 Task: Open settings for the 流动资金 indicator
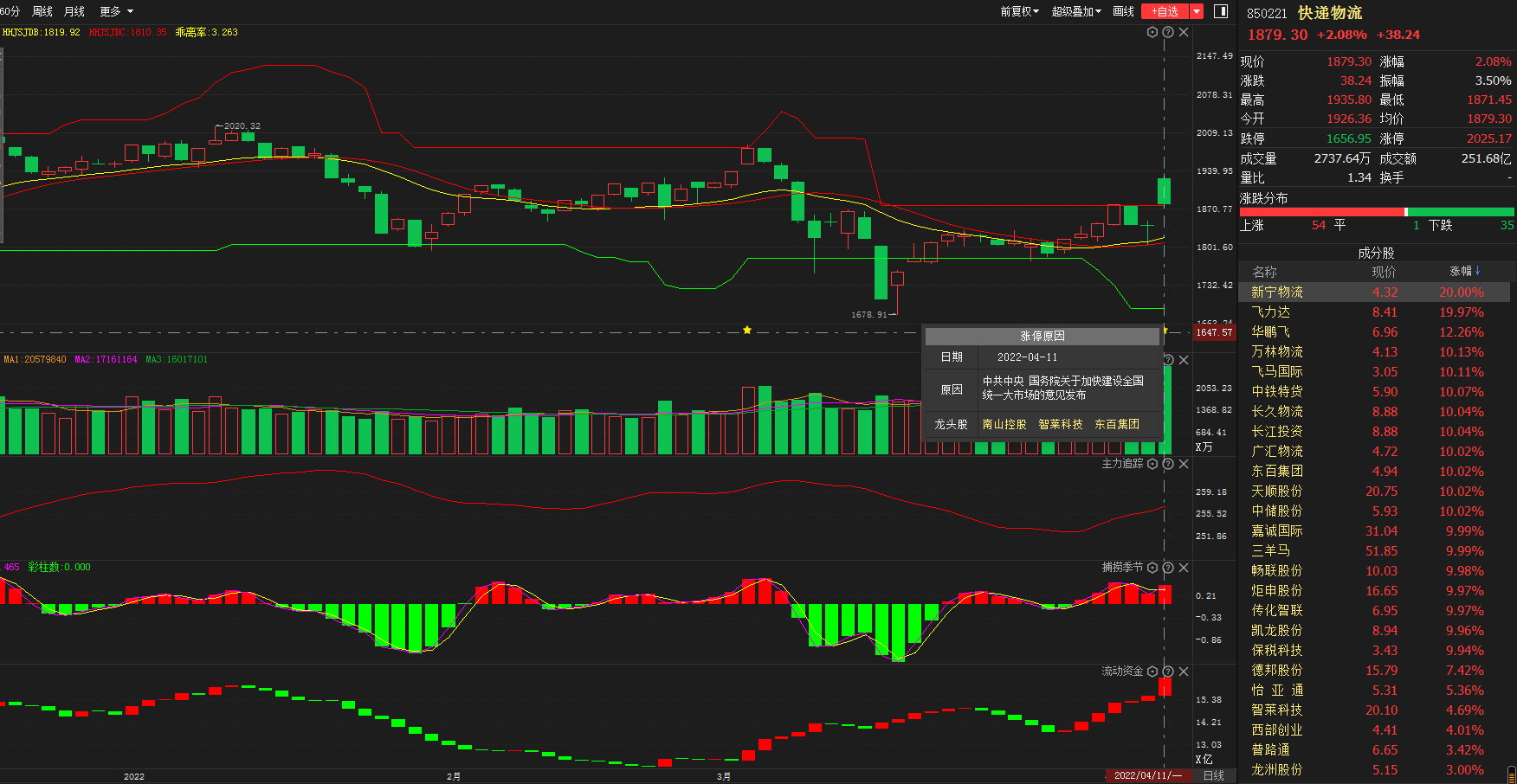click(1152, 672)
